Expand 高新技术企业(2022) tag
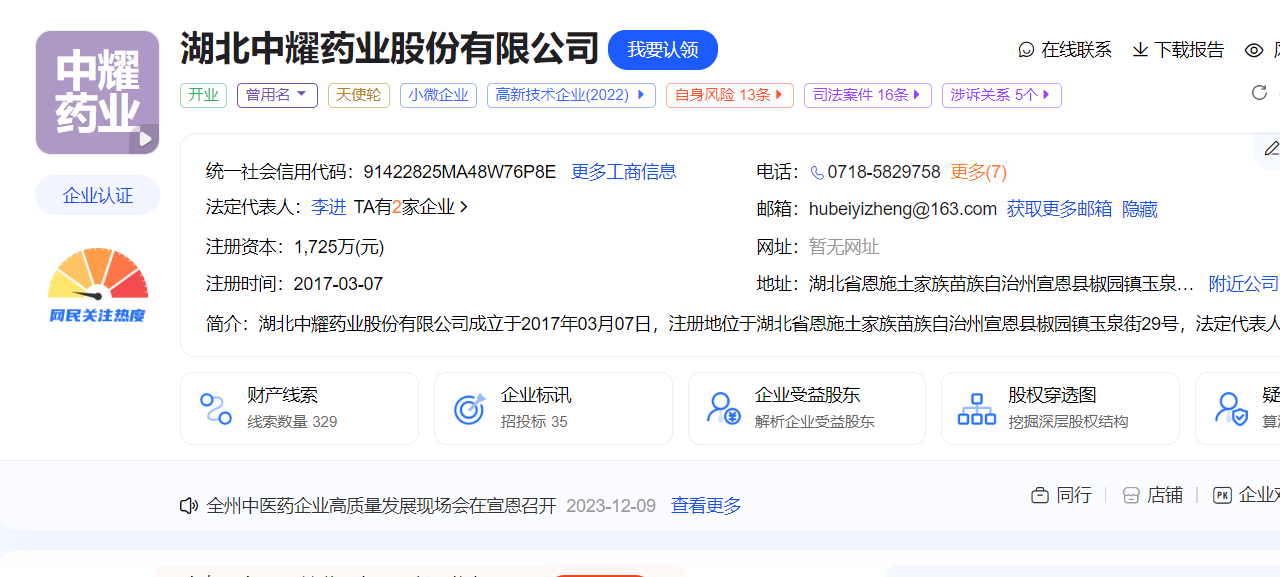 coord(571,95)
